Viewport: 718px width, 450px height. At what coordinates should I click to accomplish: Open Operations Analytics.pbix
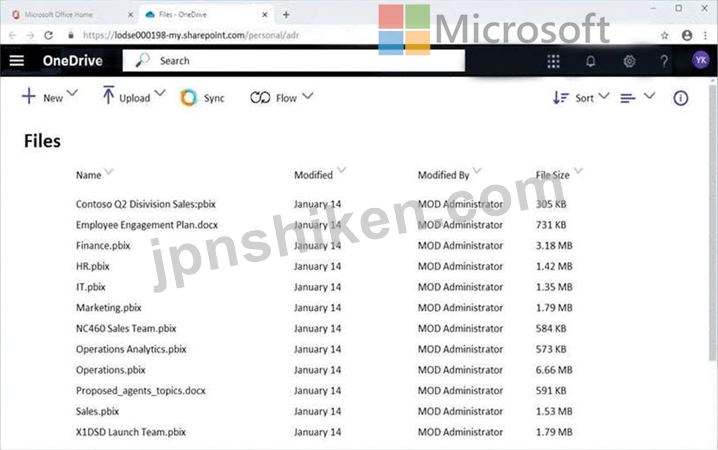(x=131, y=349)
